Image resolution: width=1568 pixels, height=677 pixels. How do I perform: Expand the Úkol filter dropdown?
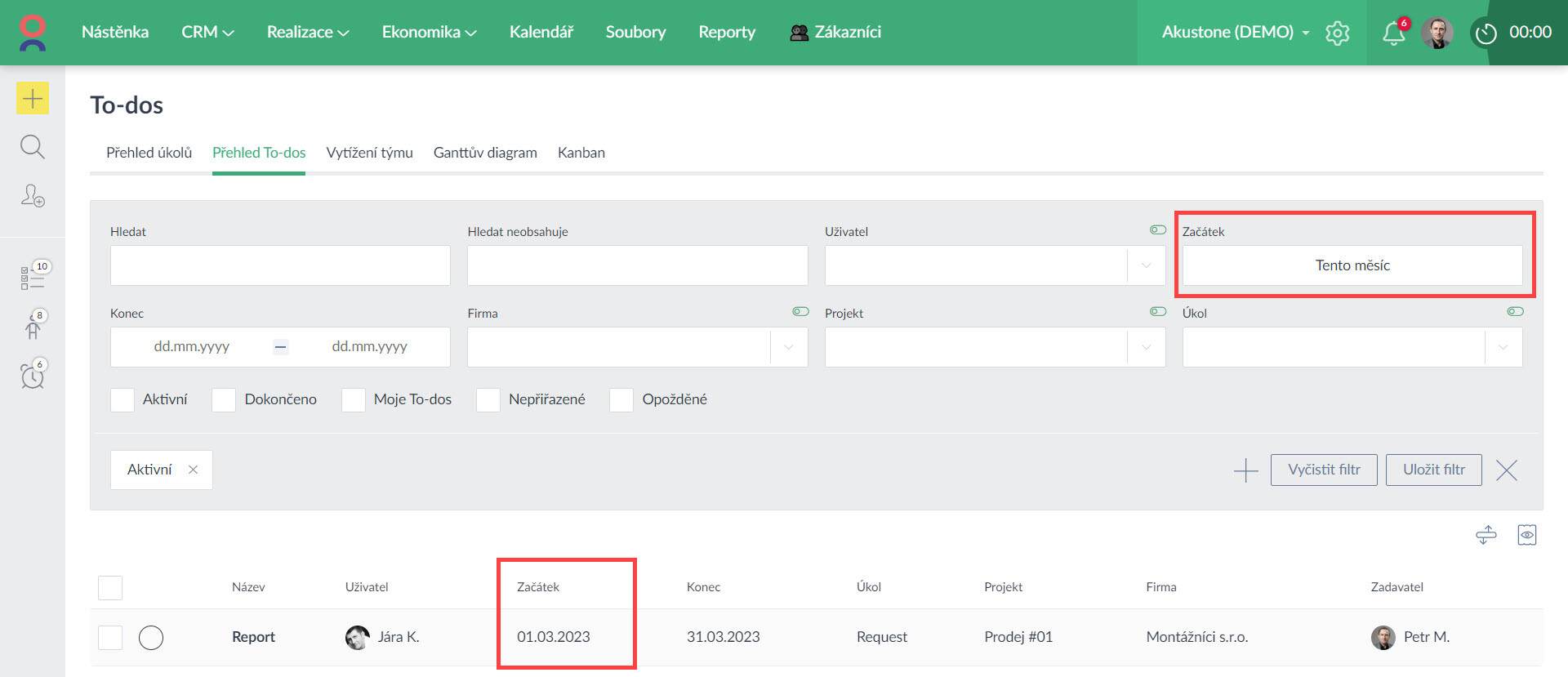coord(1503,347)
